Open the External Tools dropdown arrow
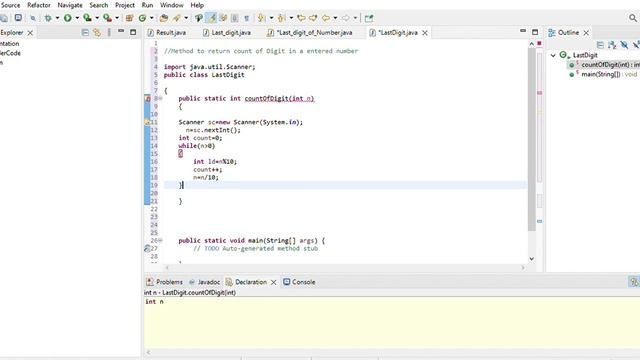 click(117, 18)
